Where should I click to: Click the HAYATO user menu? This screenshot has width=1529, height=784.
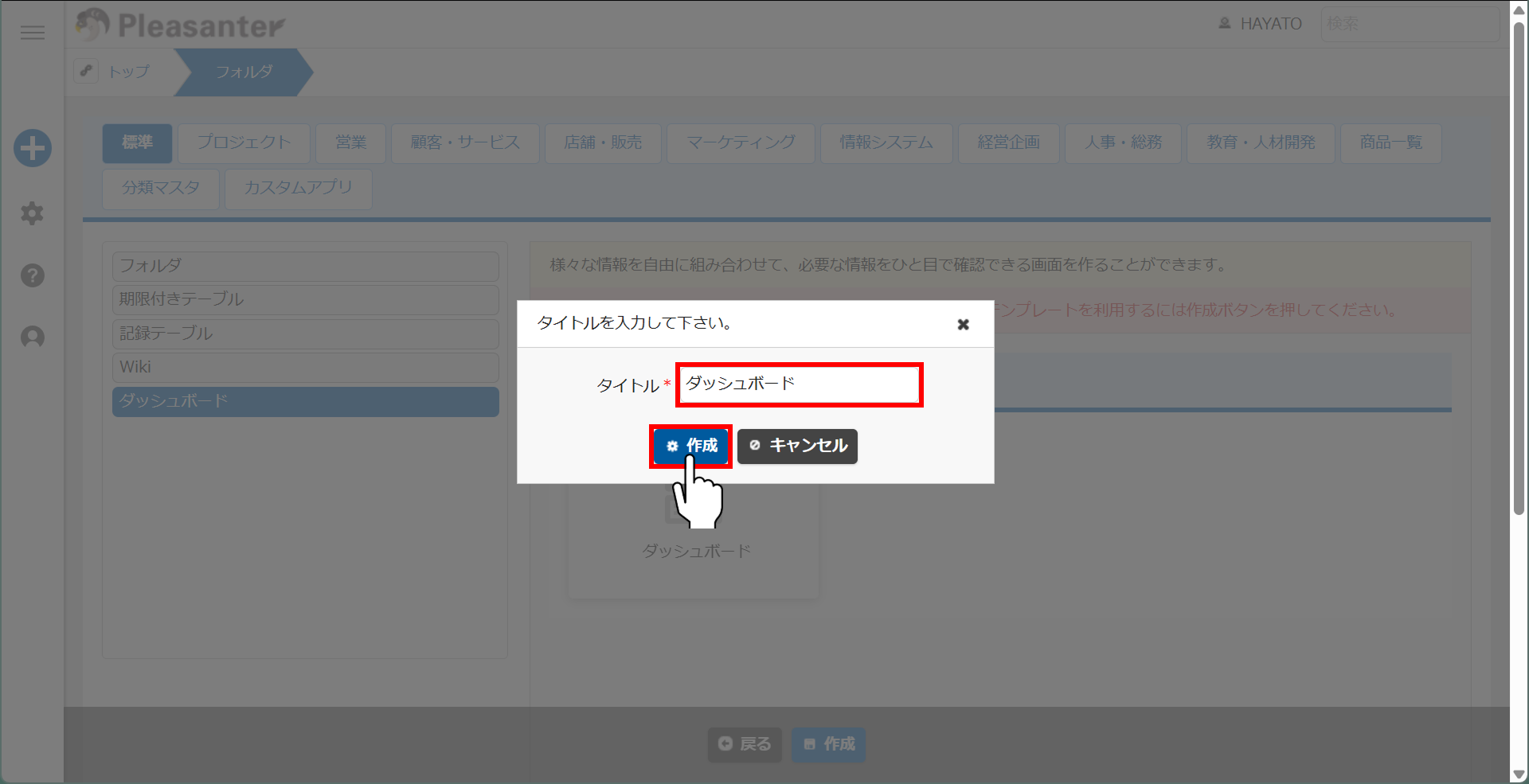click(1260, 24)
